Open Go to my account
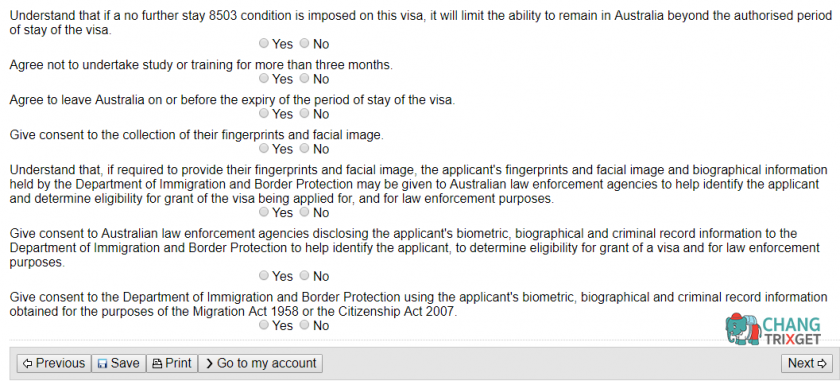Screen dimensions: 840x381 point(260,363)
